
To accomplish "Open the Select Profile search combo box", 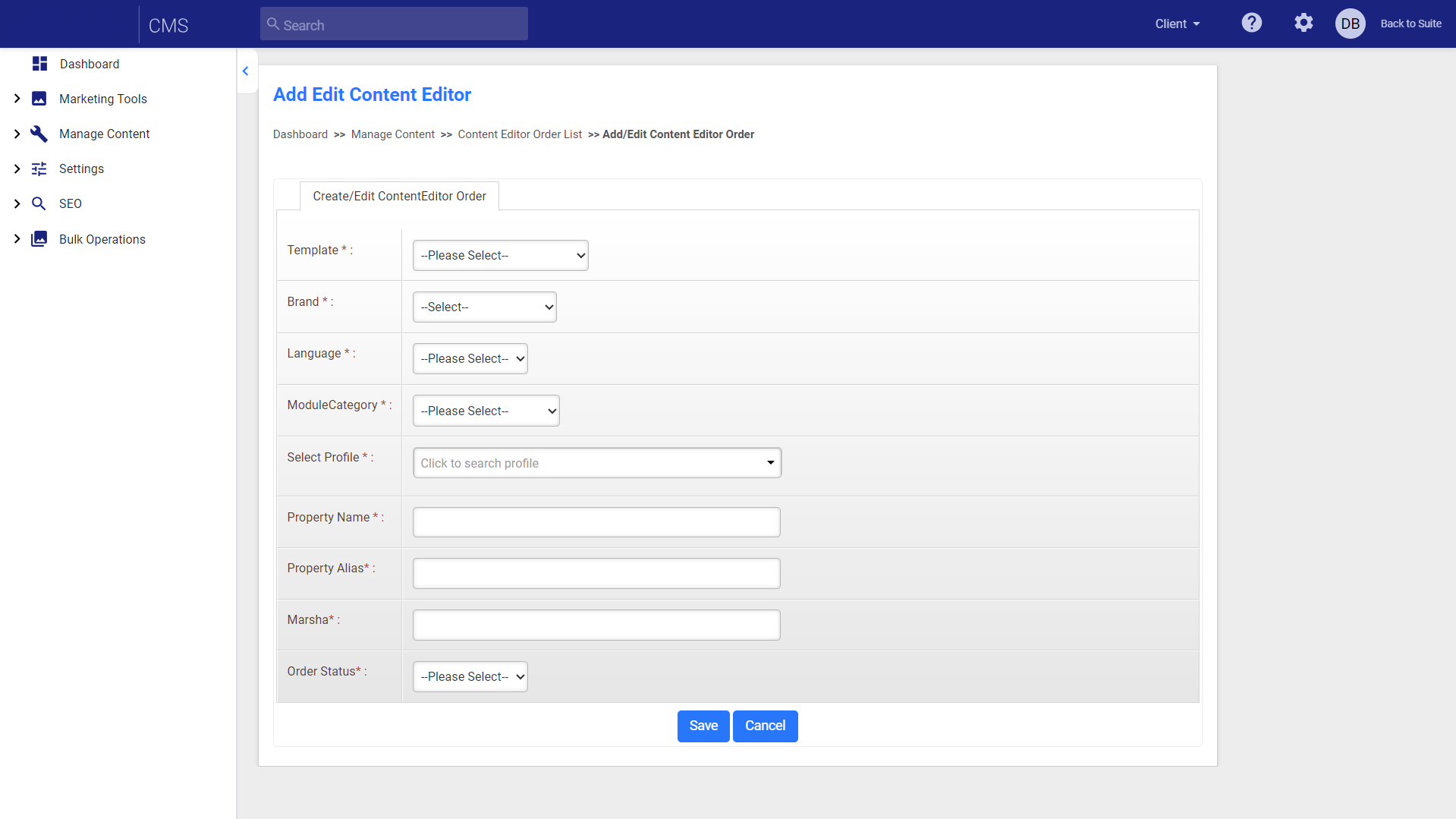I will tap(597, 463).
